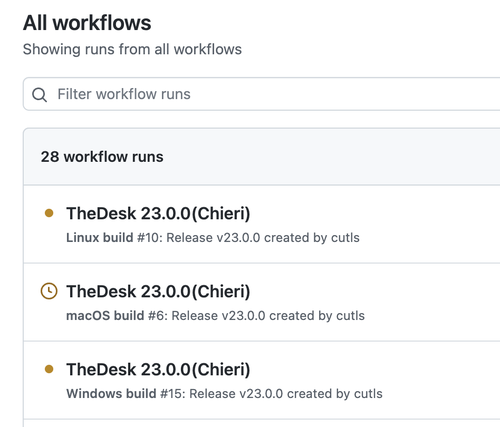Focus the Filter workflow runs field
The width and height of the screenshot is (500, 427).
click(x=262, y=94)
